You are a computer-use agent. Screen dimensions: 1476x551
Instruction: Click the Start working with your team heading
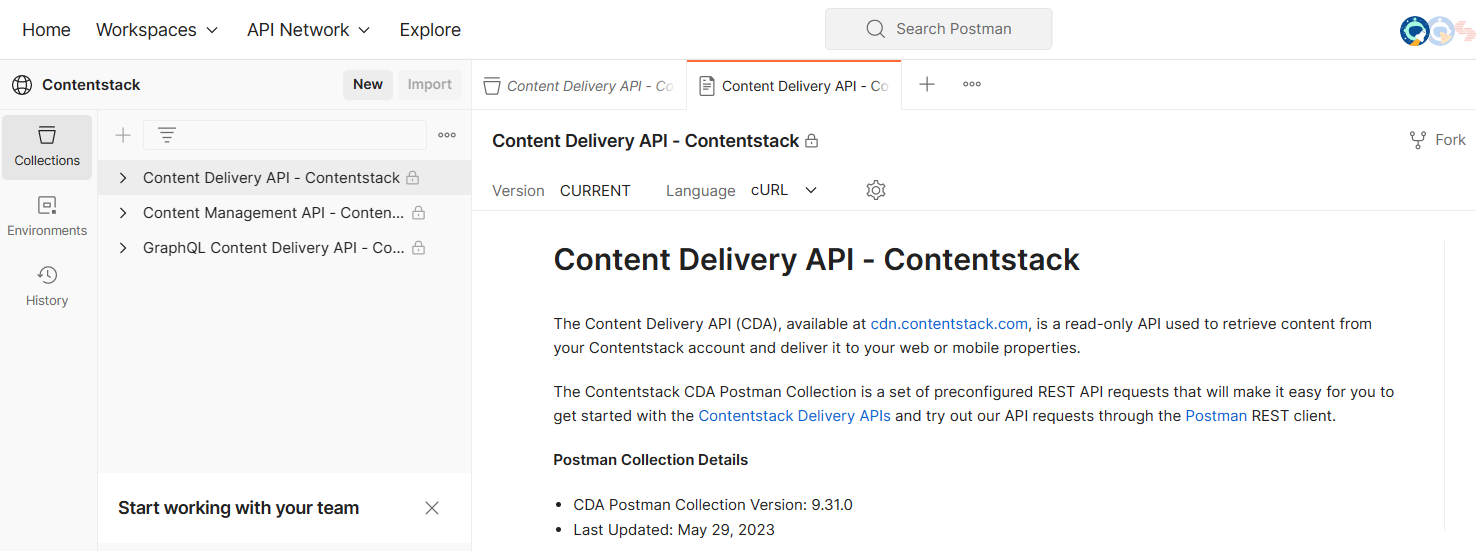click(x=238, y=508)
